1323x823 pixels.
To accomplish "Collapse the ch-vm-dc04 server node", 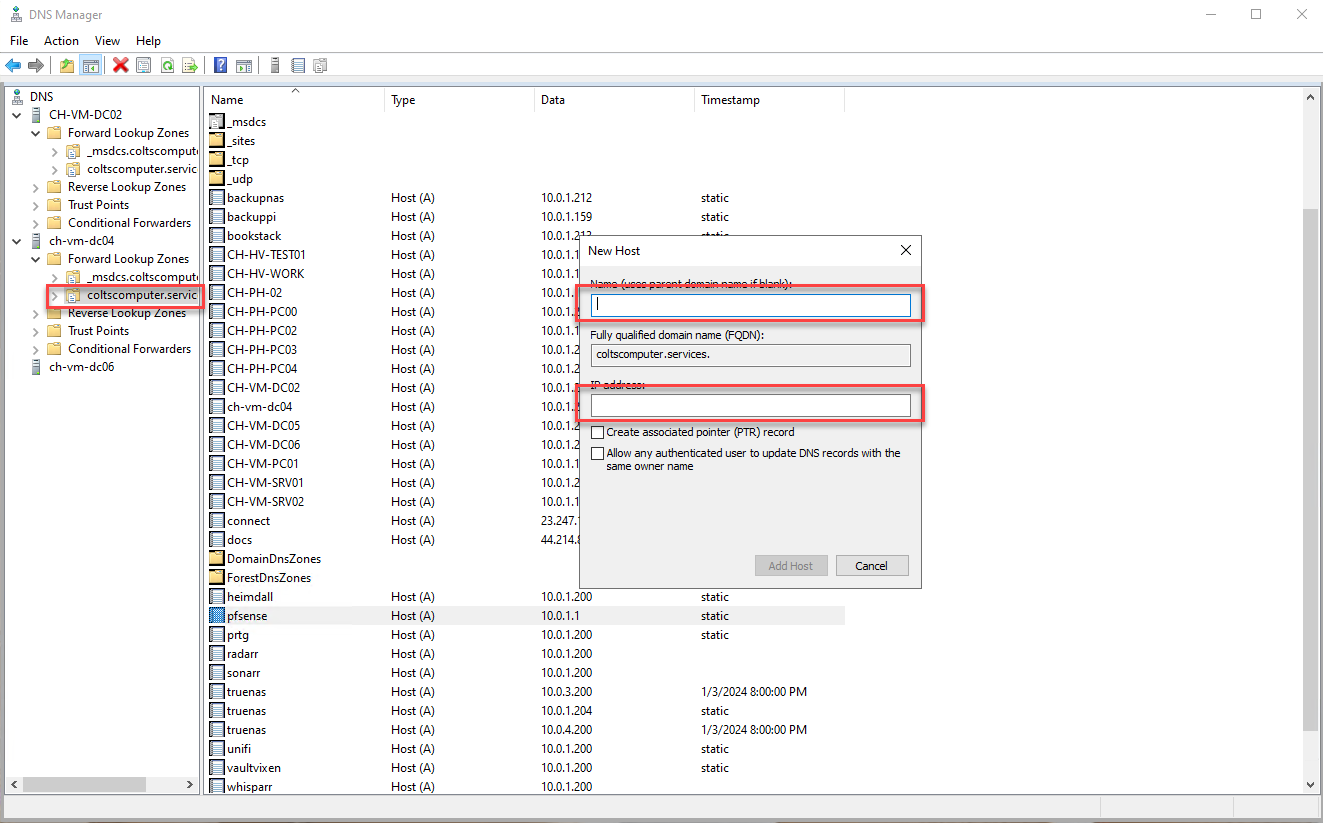I will pyautogui.click(x=17, y=241).
